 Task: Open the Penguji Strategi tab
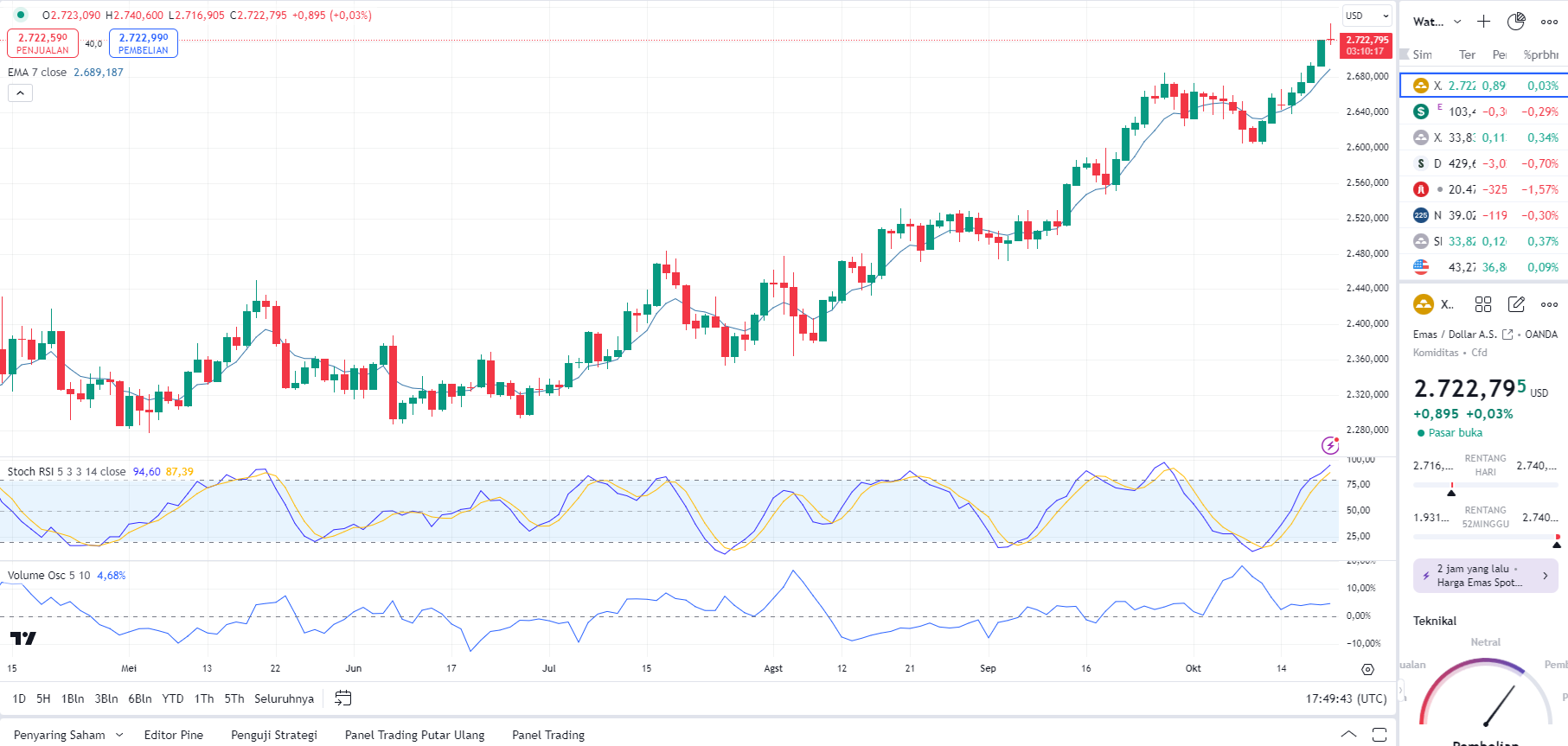[273, 735]
